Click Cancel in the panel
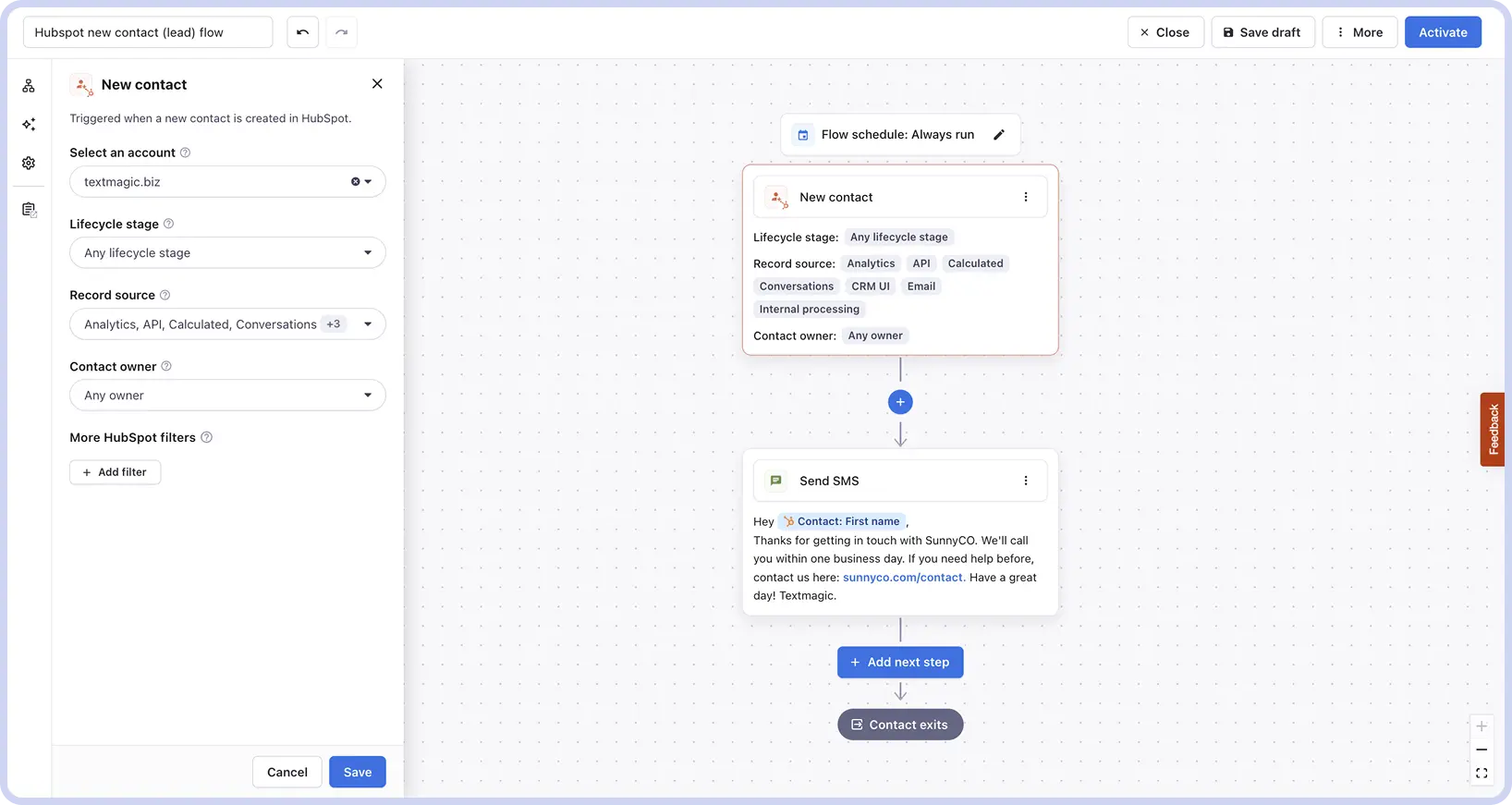Image resolution: width=1512 pixels, height=805 pixels. pyautogui.click(x=287, y=773)
